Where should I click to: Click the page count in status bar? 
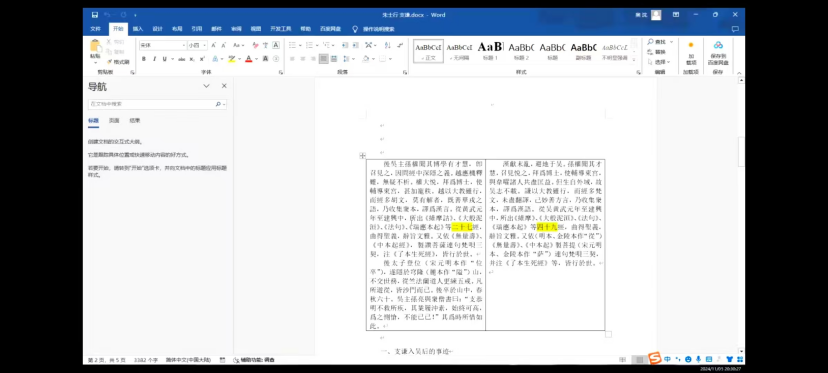pyautogui.click(x=107, y=360)
